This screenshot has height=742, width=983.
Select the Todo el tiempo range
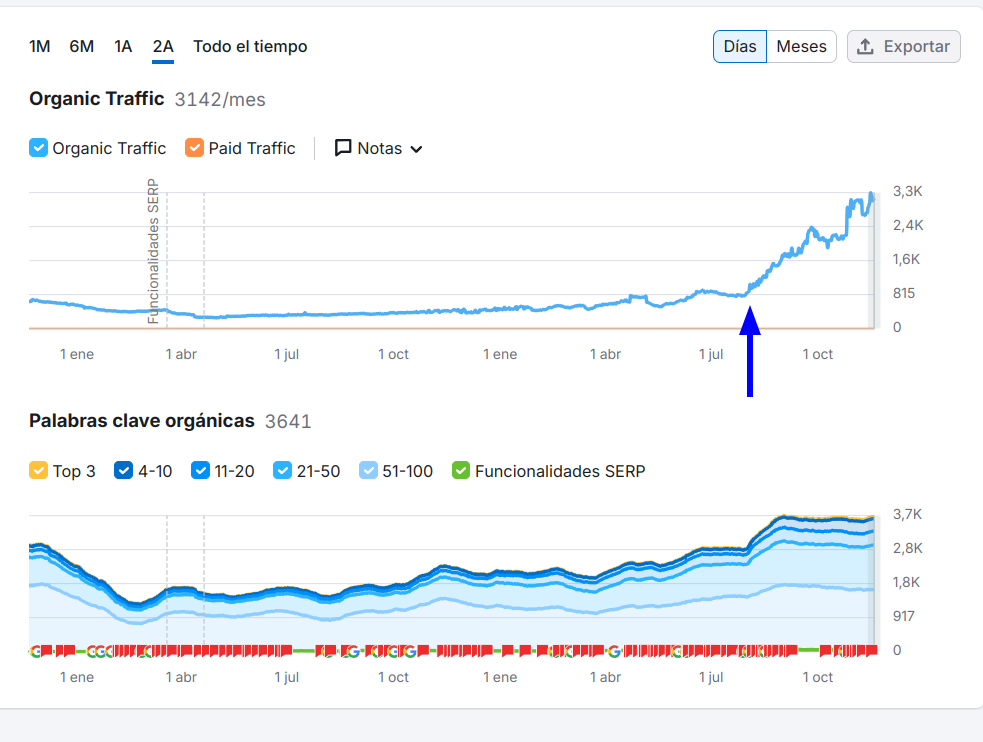click(x=250, y=47)
